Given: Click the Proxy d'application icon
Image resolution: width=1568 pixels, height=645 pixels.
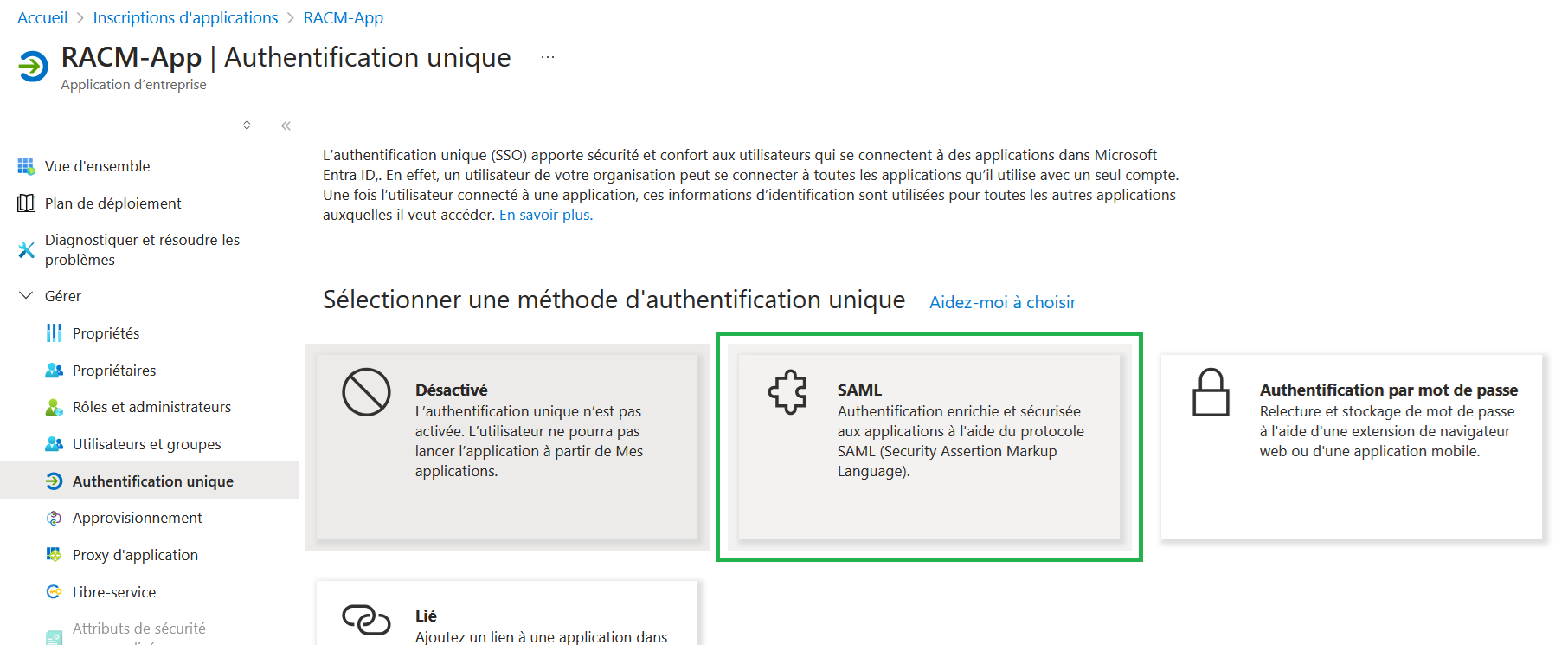Looking at the screenshot, I should 54,555.
